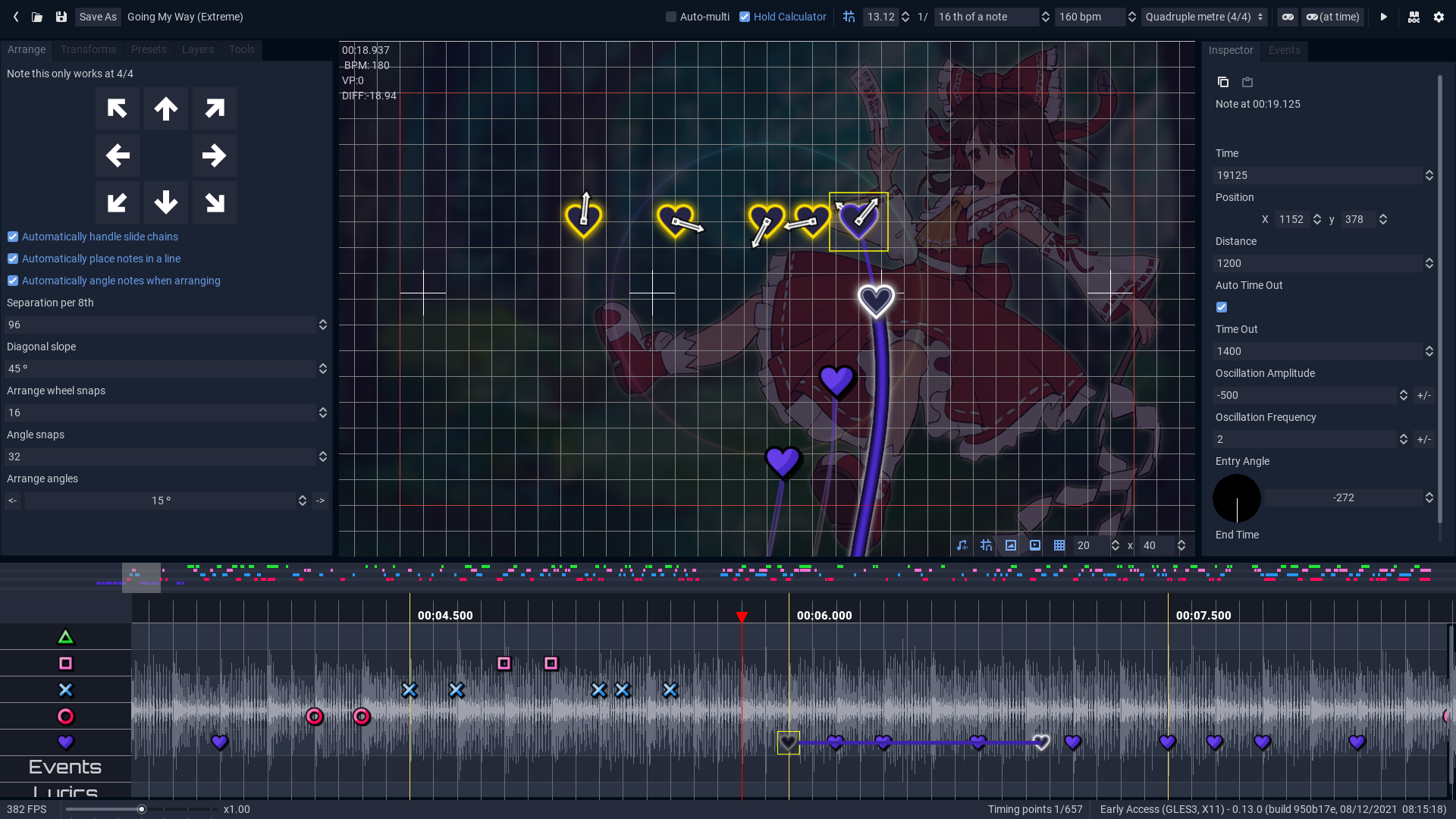The image size is (1456, 819).
Task: Click the back arrow icon
Action: click(x=16, y=17)
